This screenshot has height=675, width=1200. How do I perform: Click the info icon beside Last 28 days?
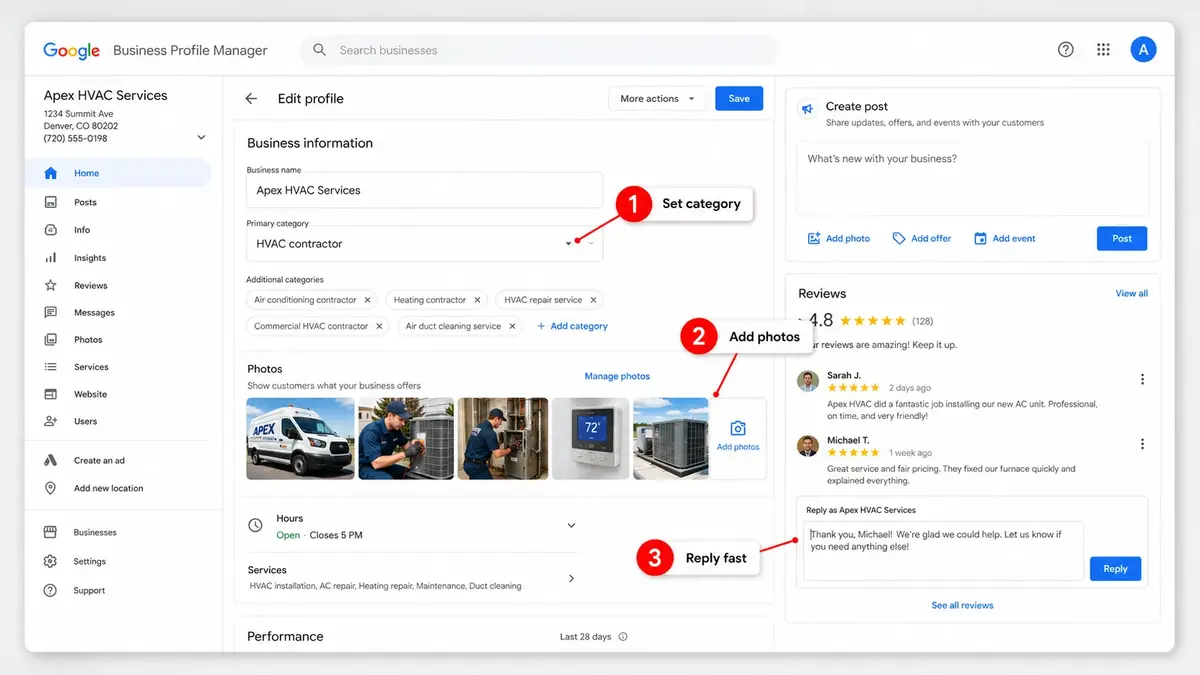click(623, 637)
